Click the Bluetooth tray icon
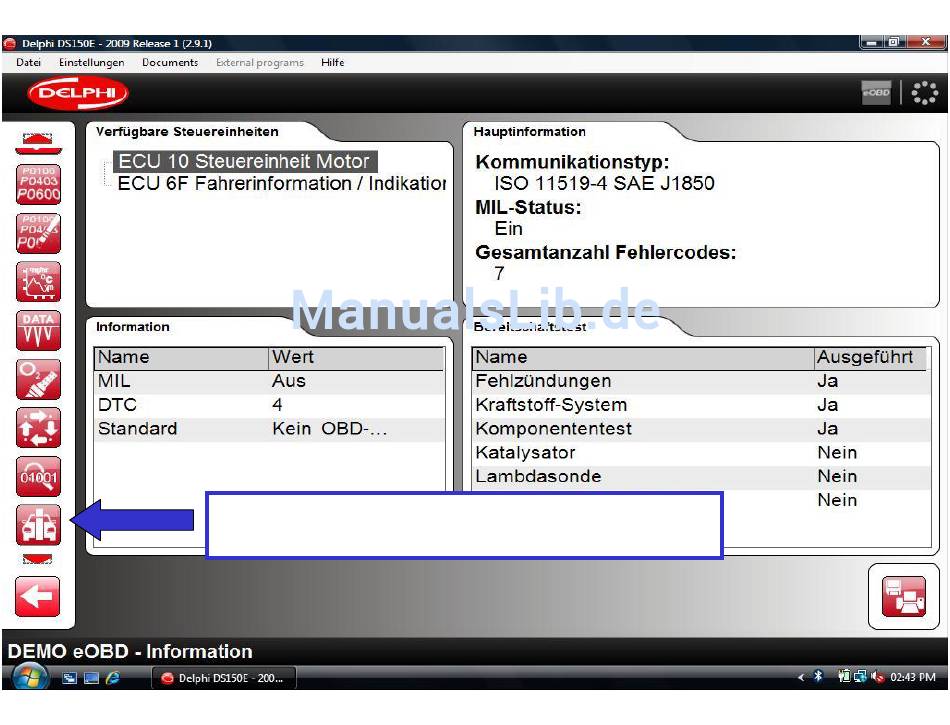950x725 pixels. [x=818, y=677]
